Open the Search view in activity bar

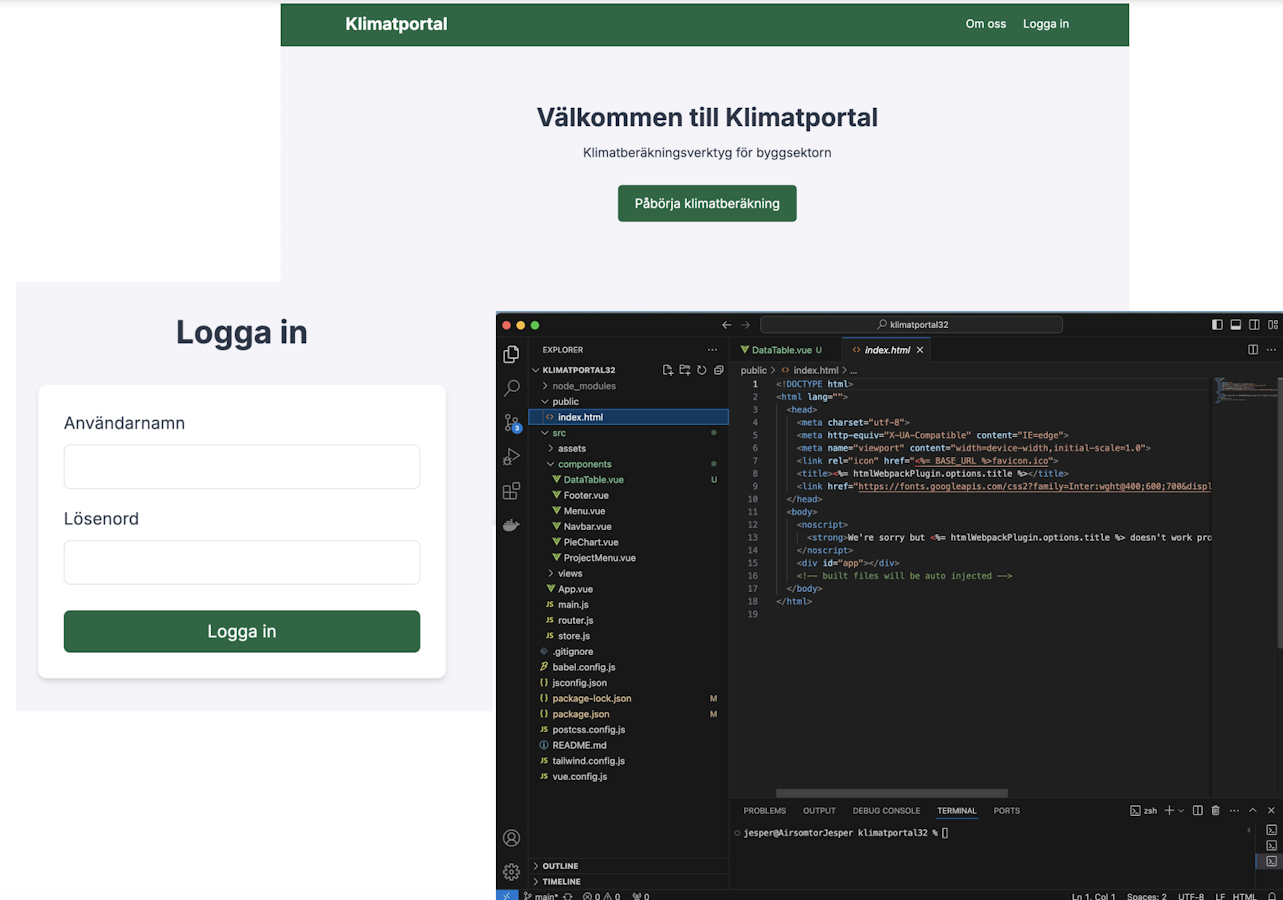pos(511,388)
